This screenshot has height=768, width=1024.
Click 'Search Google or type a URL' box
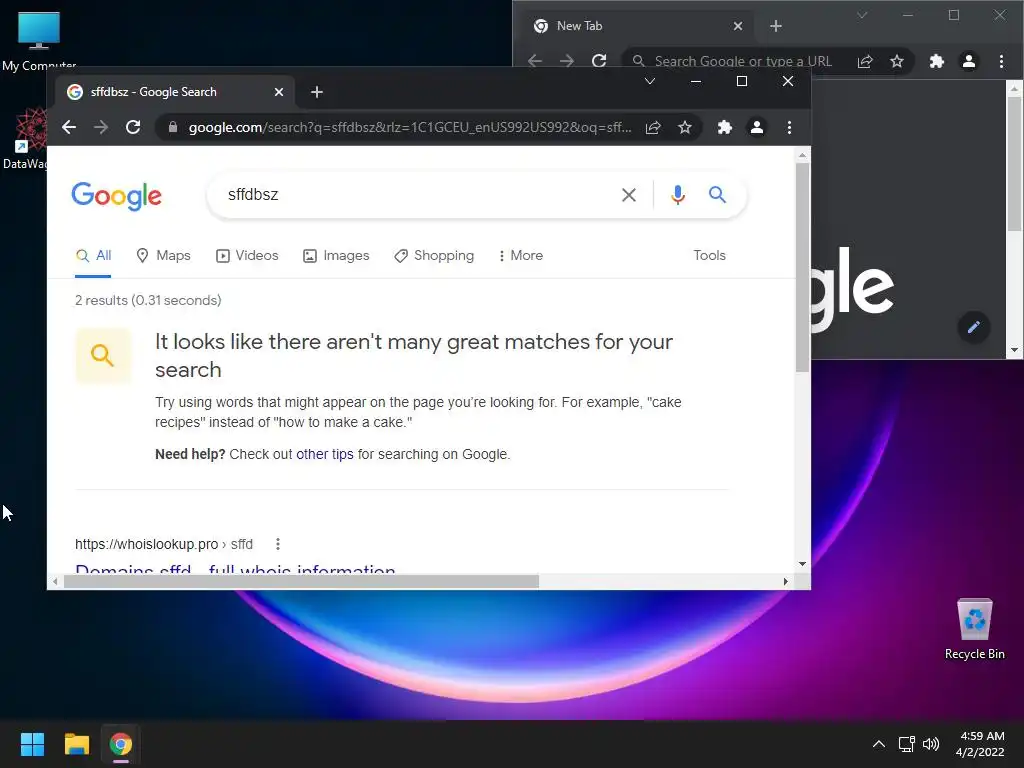pyautogui.click(x=743, y=61)
